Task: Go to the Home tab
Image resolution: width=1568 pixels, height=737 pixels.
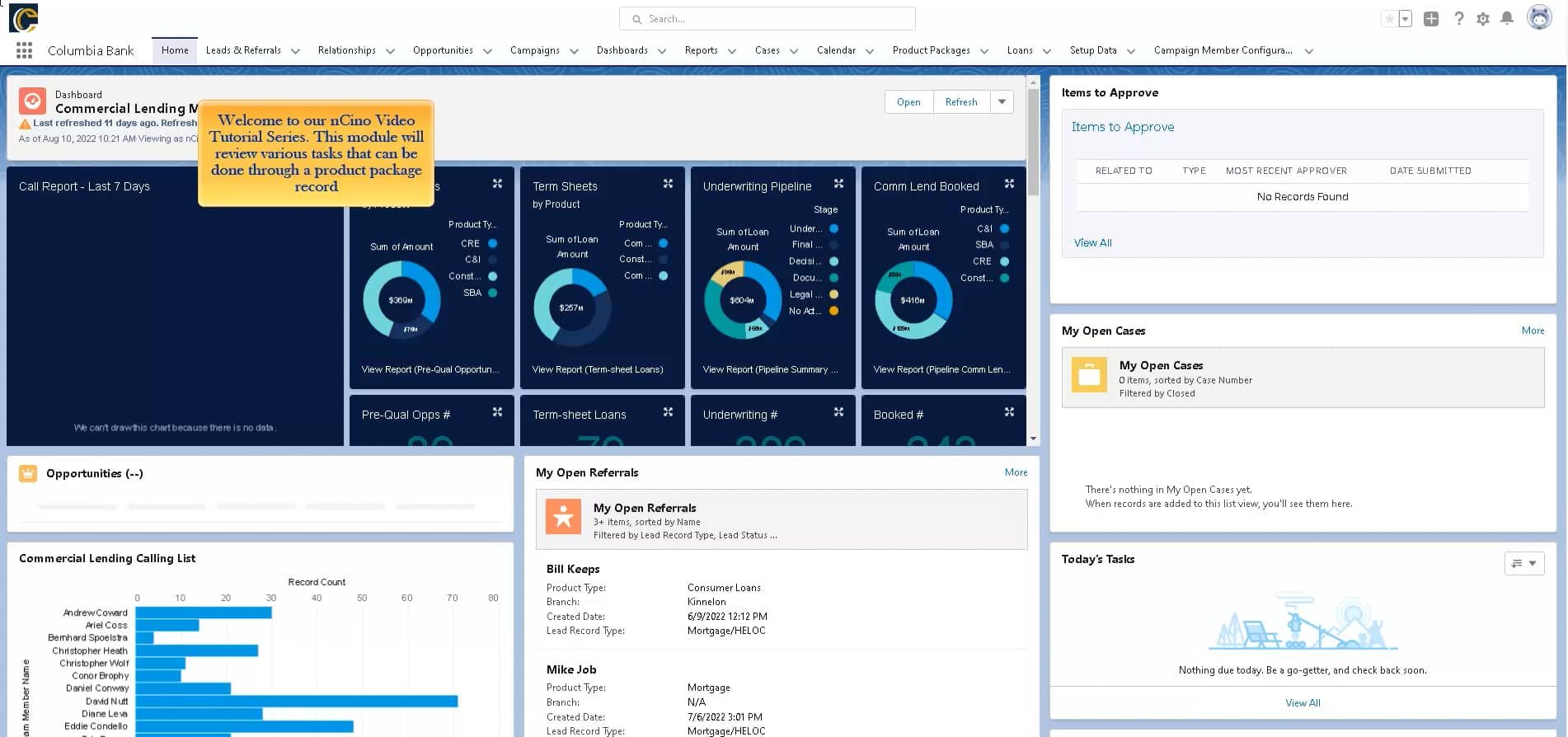Action: 175,50
